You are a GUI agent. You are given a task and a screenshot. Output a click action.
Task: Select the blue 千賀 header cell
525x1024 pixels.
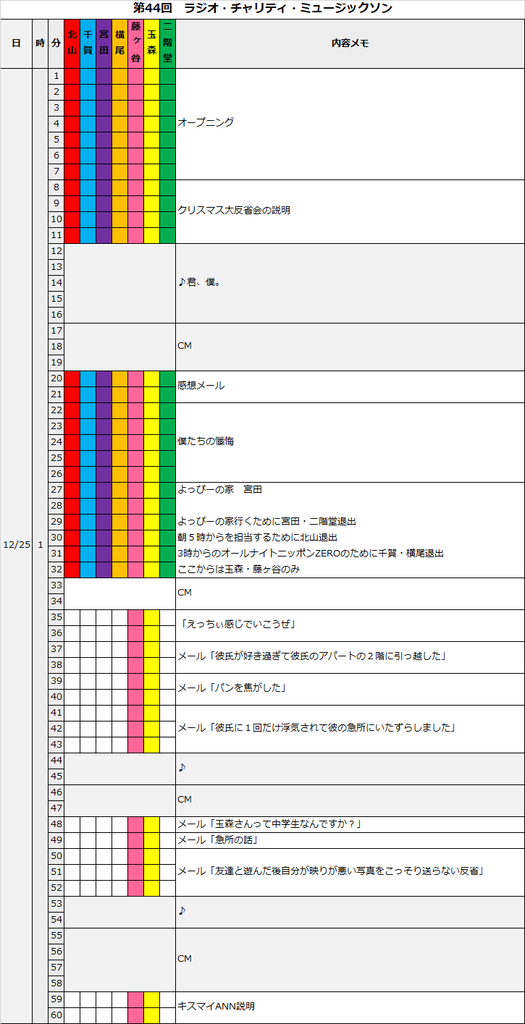(x=88, y=43)
